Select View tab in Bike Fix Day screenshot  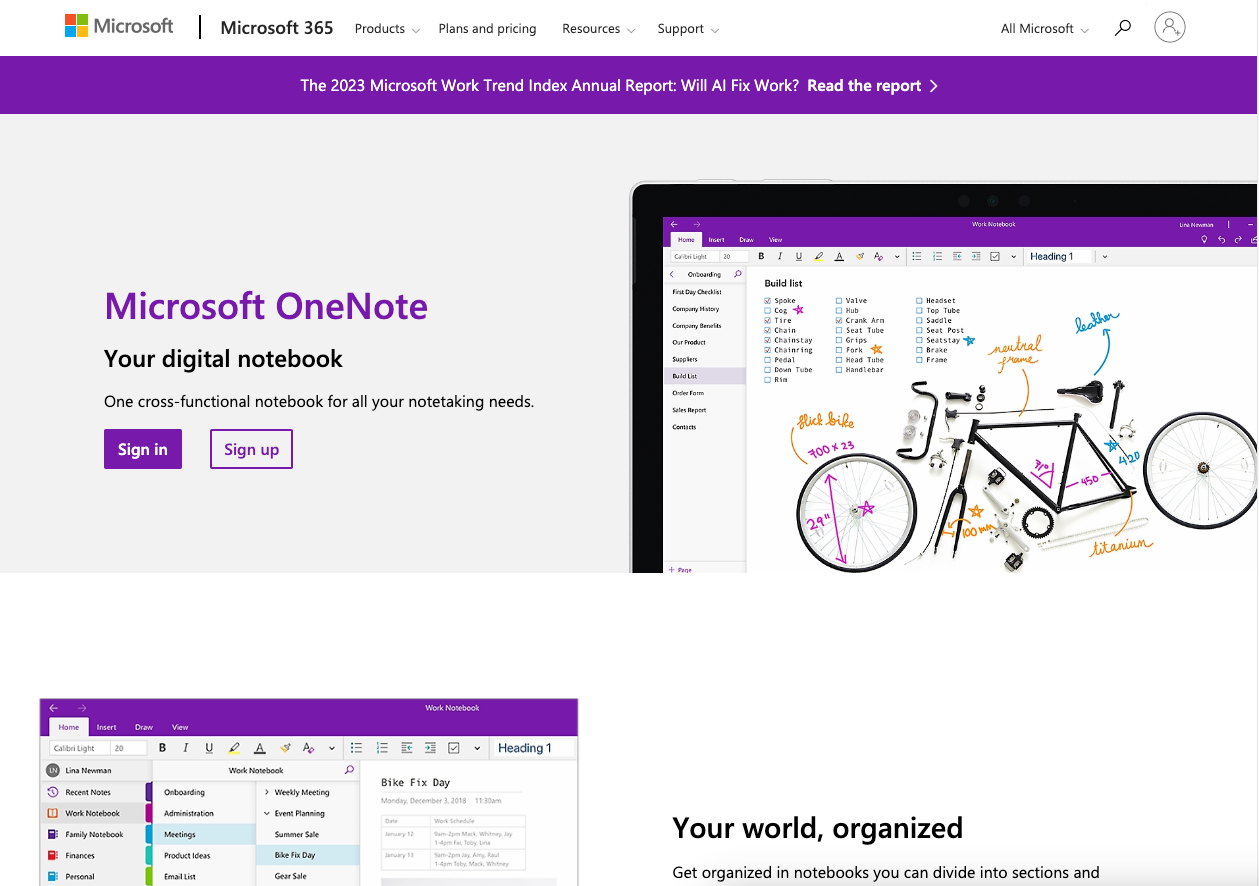click(180, 727)
